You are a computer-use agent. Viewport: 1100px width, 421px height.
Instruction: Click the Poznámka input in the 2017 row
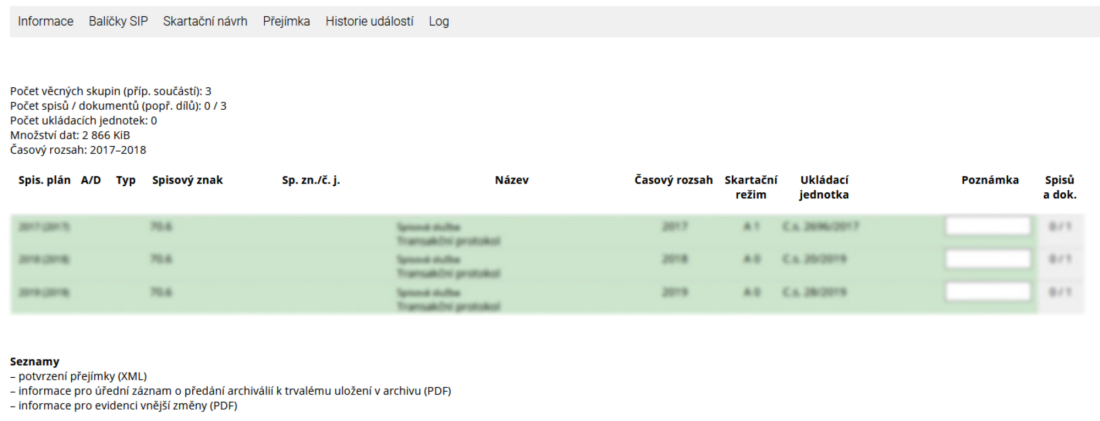pyautogui.click(x=988, y=226)
